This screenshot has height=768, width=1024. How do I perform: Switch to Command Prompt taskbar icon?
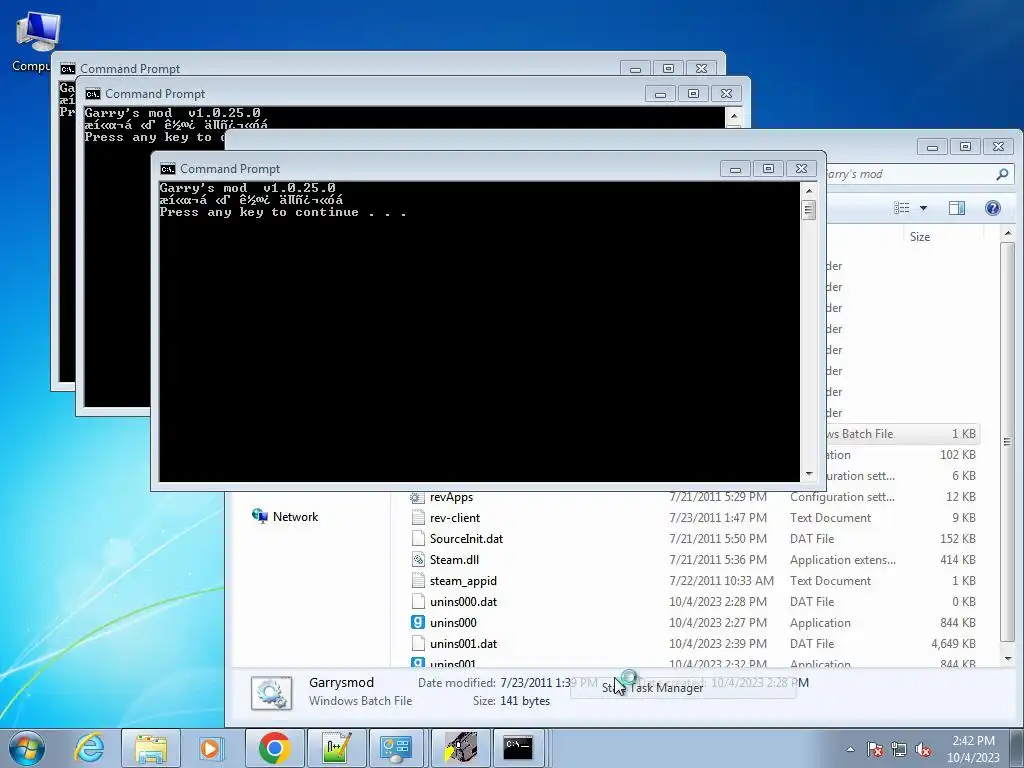(519, 748)
